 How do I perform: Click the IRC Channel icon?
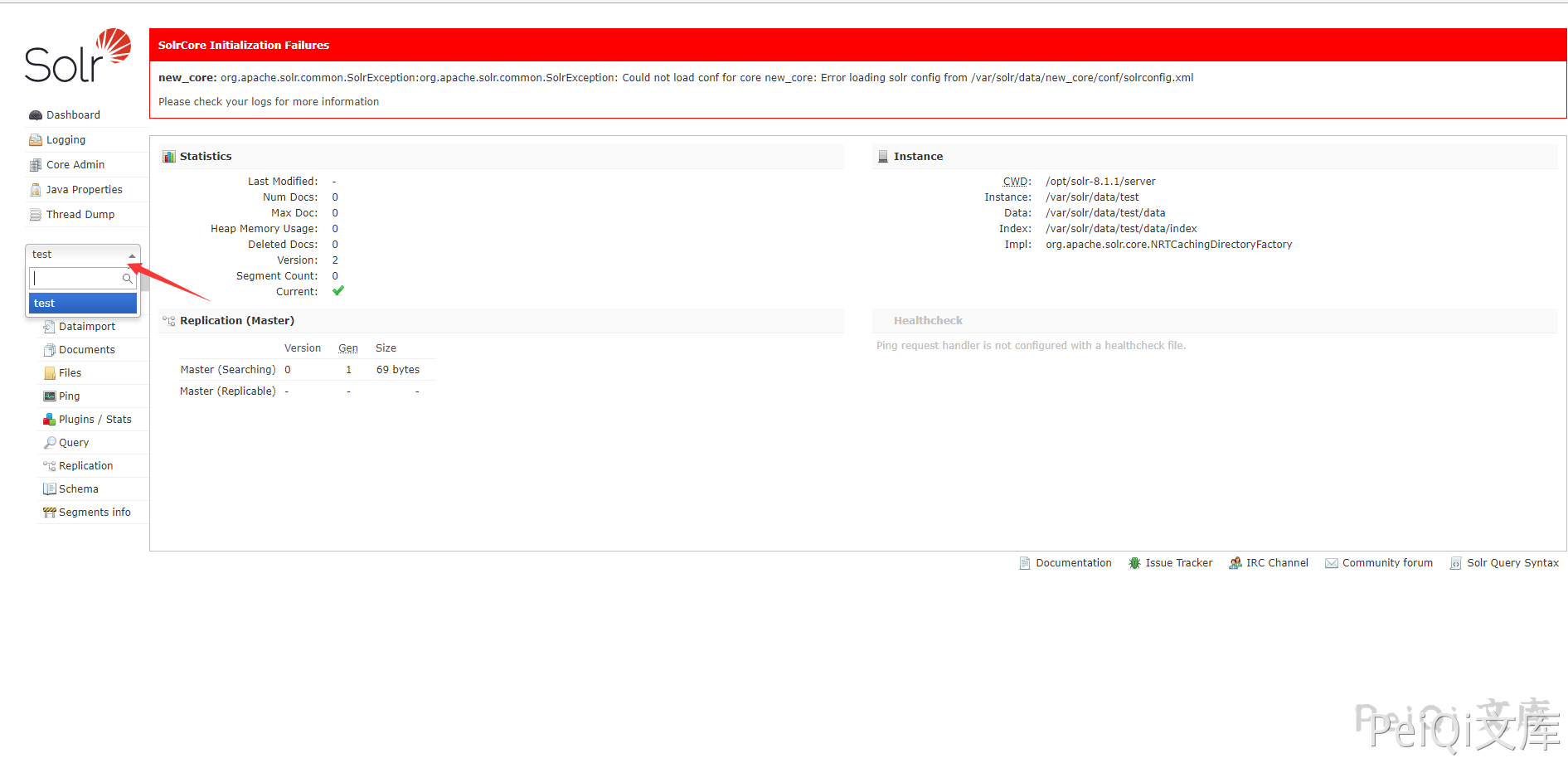pos(1235,563)
